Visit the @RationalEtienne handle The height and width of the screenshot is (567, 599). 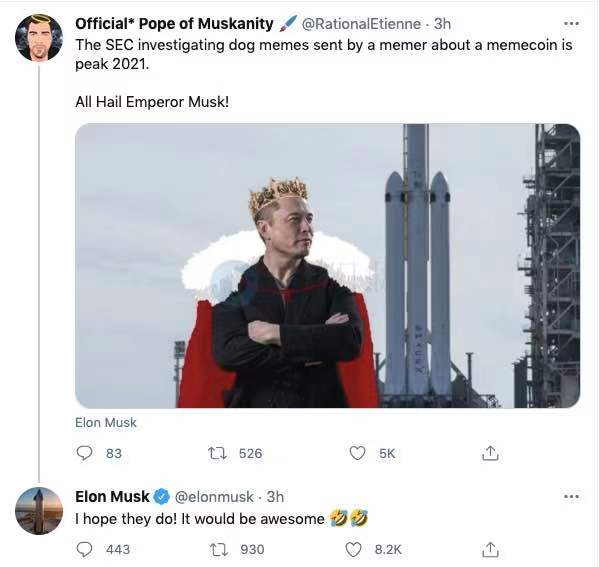click(x=361, y=24)
